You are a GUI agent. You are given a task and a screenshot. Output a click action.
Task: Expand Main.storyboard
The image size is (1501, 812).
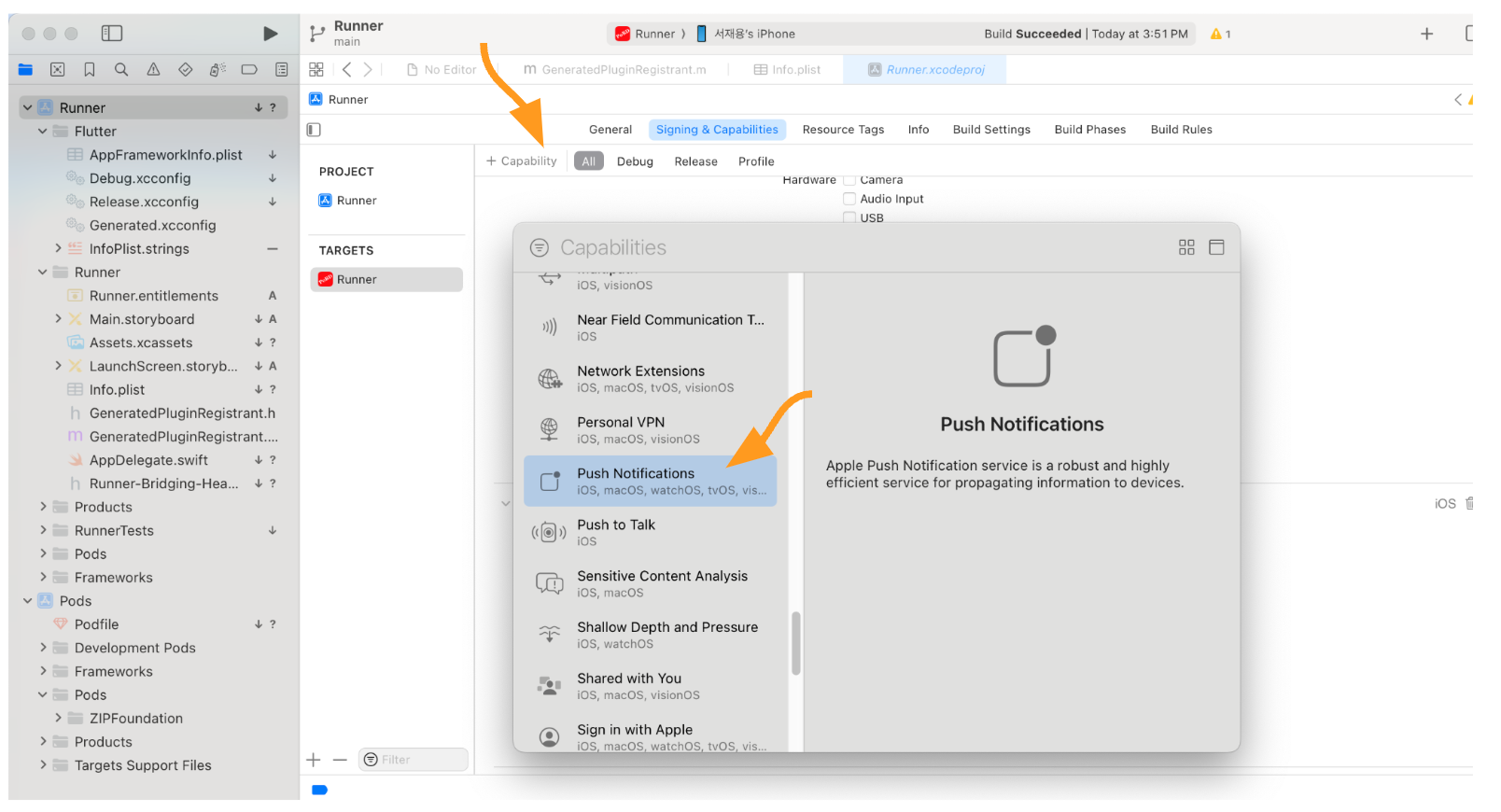point(58,319)
